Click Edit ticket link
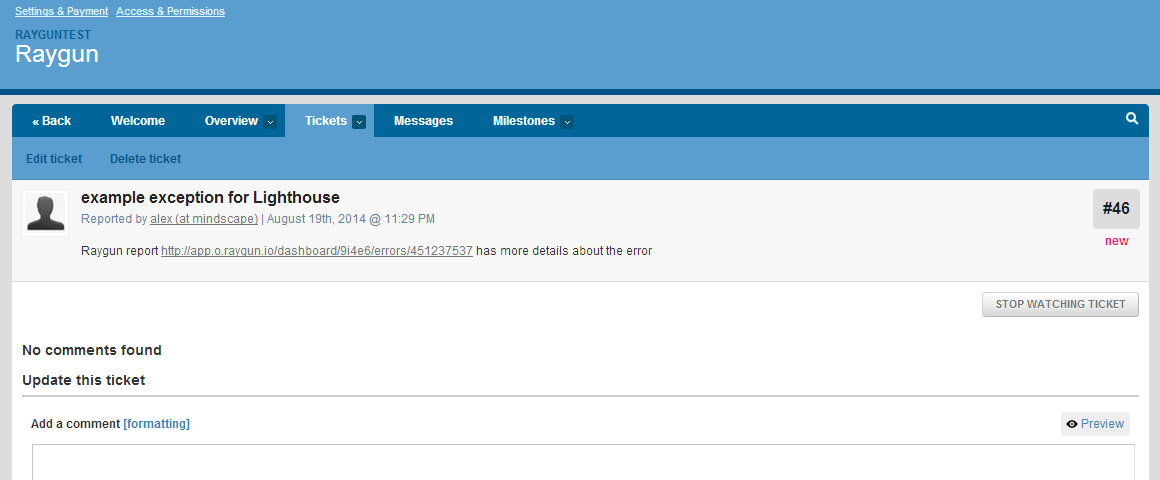 point(54,158)
